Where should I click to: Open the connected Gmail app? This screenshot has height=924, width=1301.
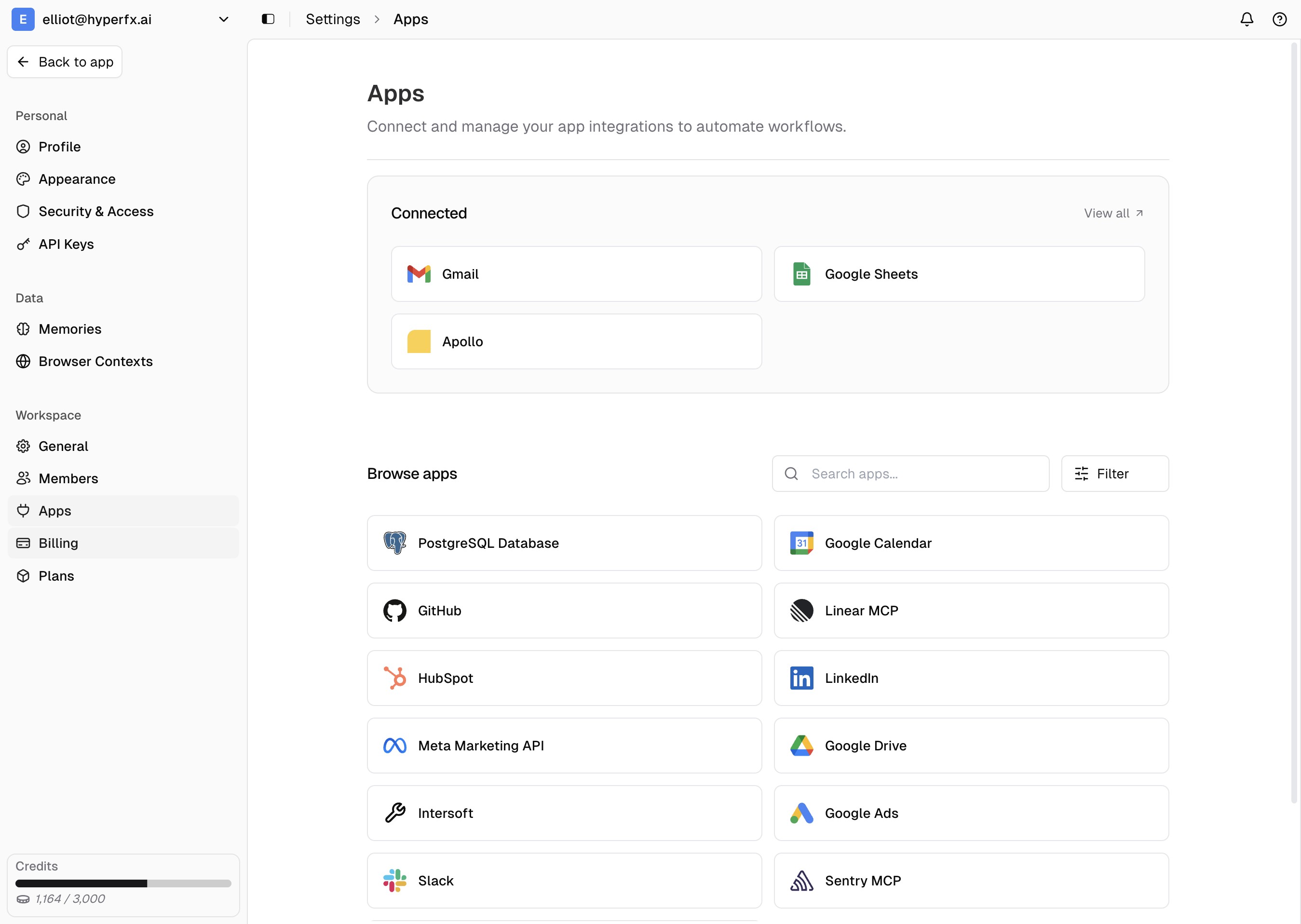pos(576,273)
